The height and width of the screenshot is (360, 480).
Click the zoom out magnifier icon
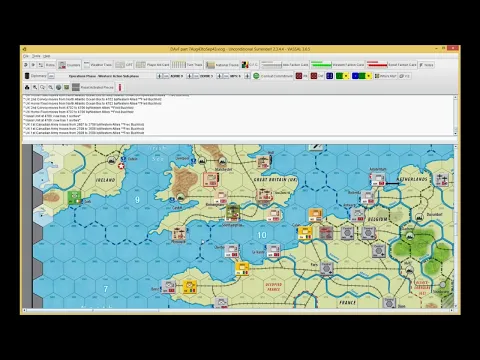[51, 87]
